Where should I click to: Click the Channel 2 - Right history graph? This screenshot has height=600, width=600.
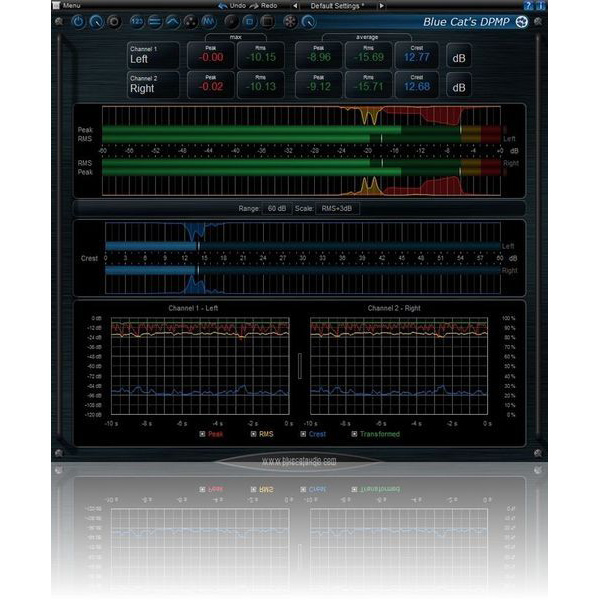[x=399, y=366]
